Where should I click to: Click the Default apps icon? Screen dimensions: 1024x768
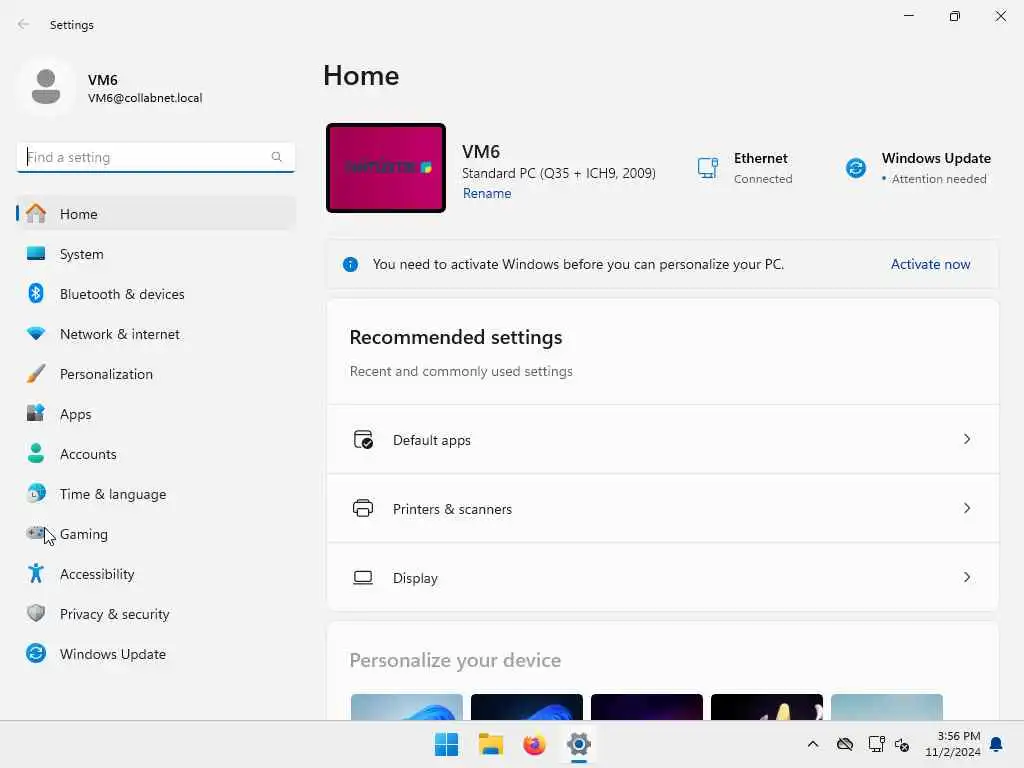pyautogui.click(x=363, y=440)
